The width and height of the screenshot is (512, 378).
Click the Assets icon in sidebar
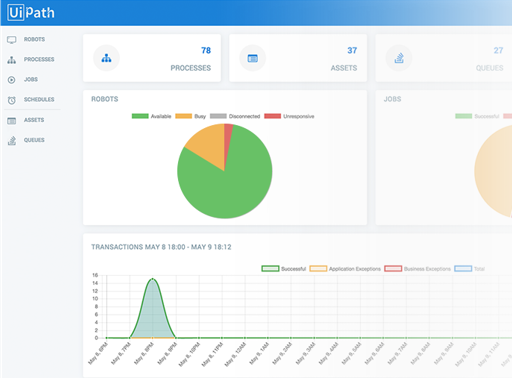point(12,120)
